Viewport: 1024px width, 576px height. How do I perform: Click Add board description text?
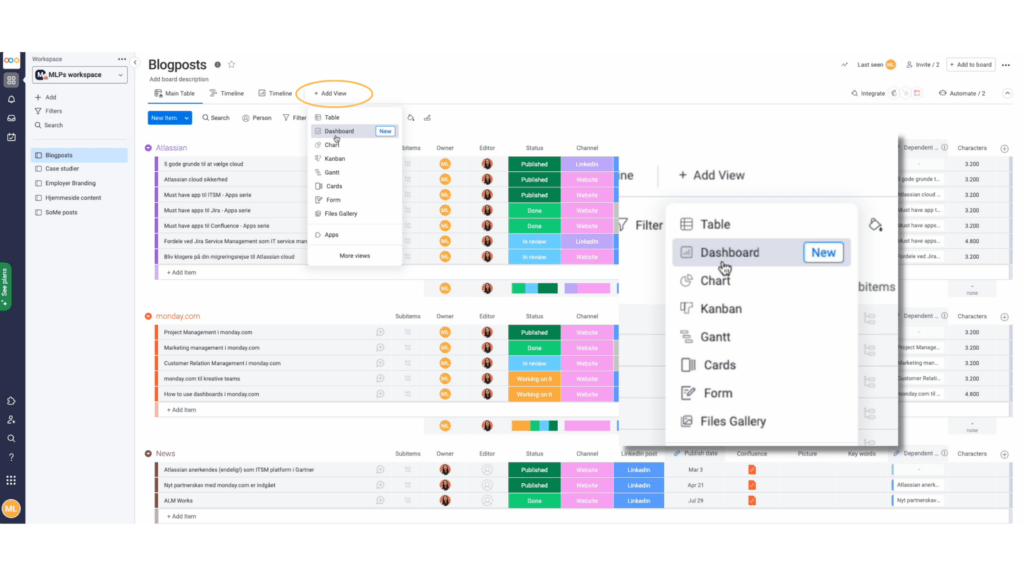(x=179, y=80)
